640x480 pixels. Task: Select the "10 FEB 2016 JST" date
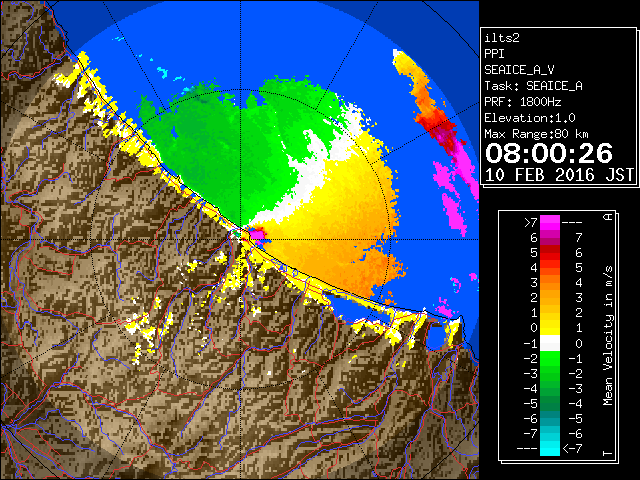click(x=559, y=175)
